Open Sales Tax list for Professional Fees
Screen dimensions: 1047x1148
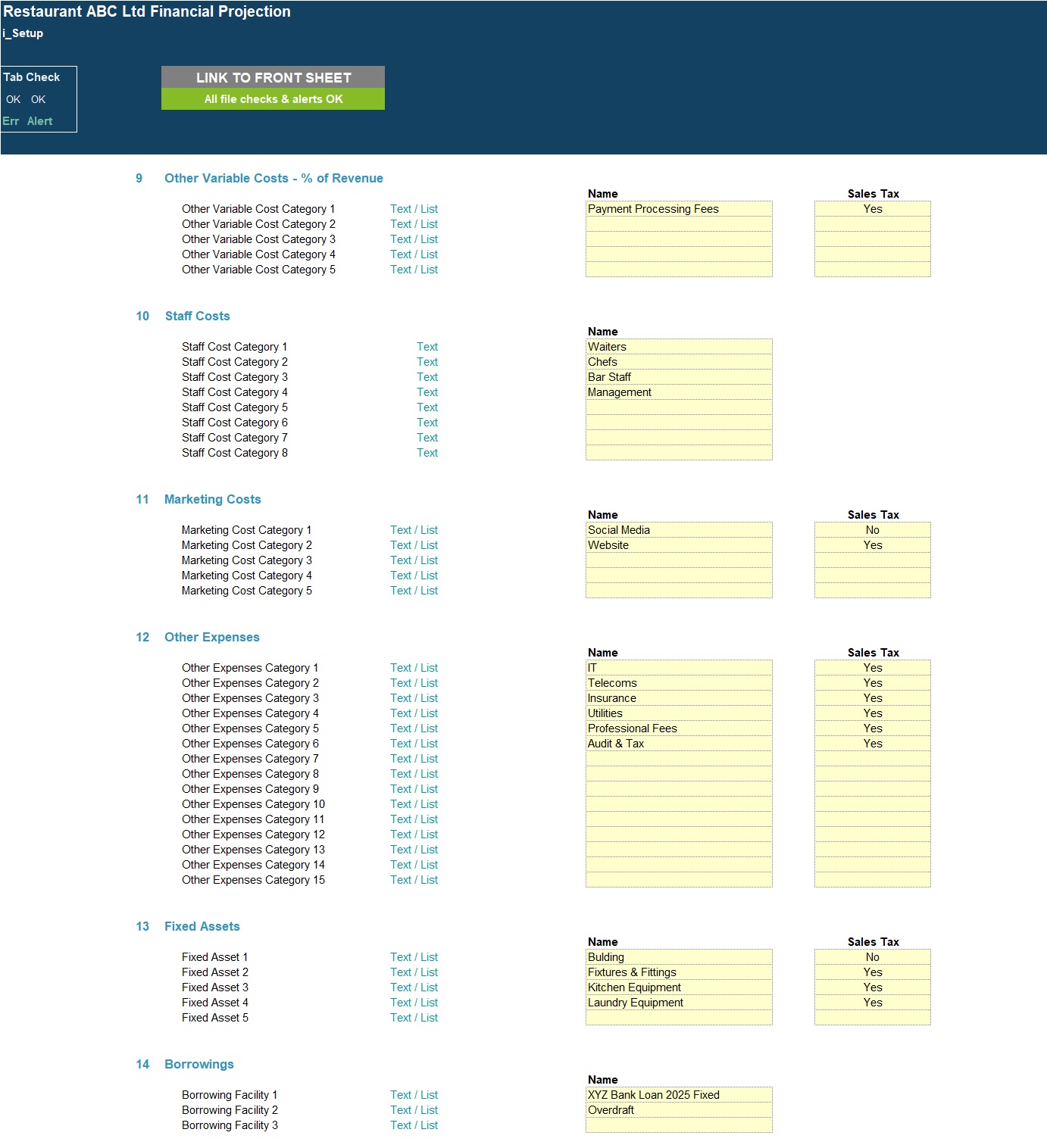pyautogui.click(x=873, y=728)
